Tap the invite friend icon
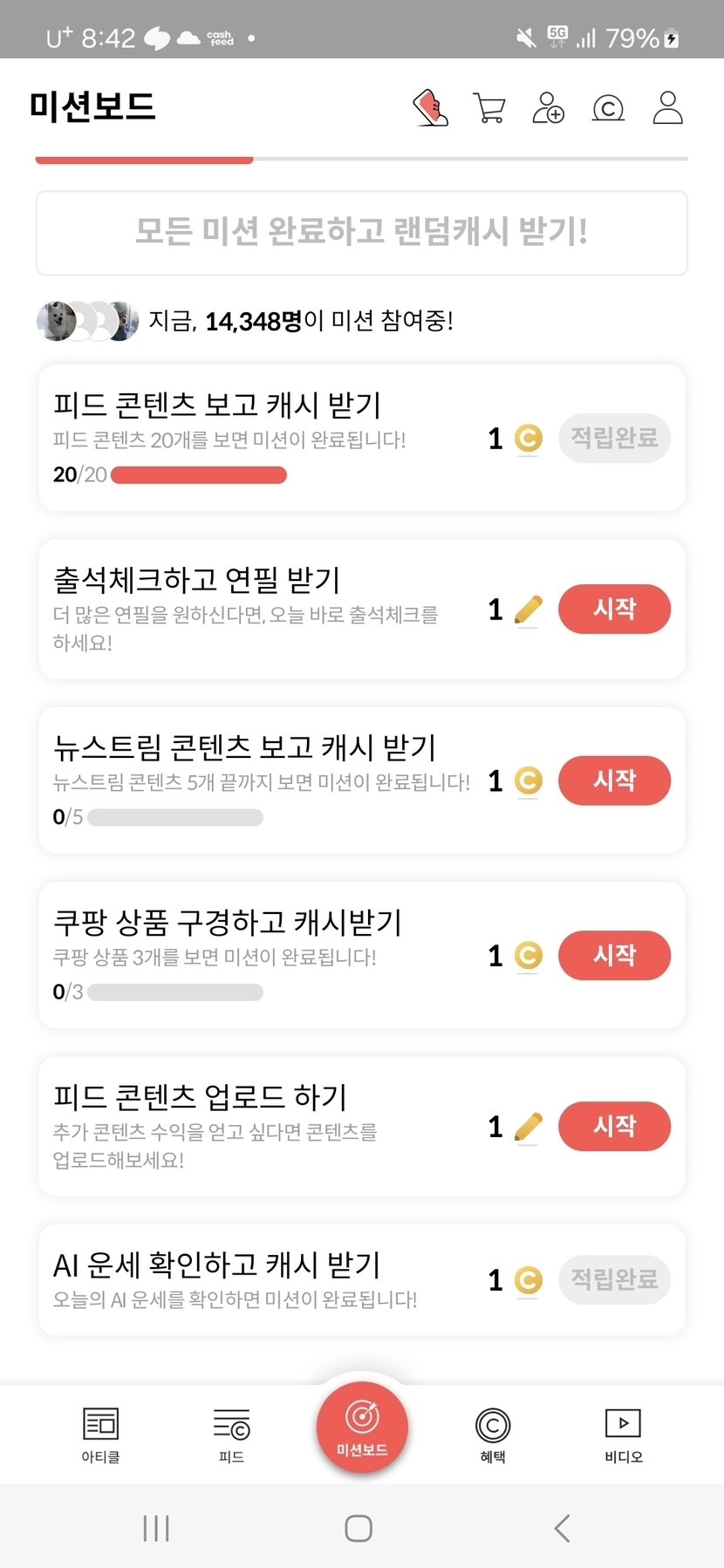The image size is (724, 1568). (x=548, y=108)
